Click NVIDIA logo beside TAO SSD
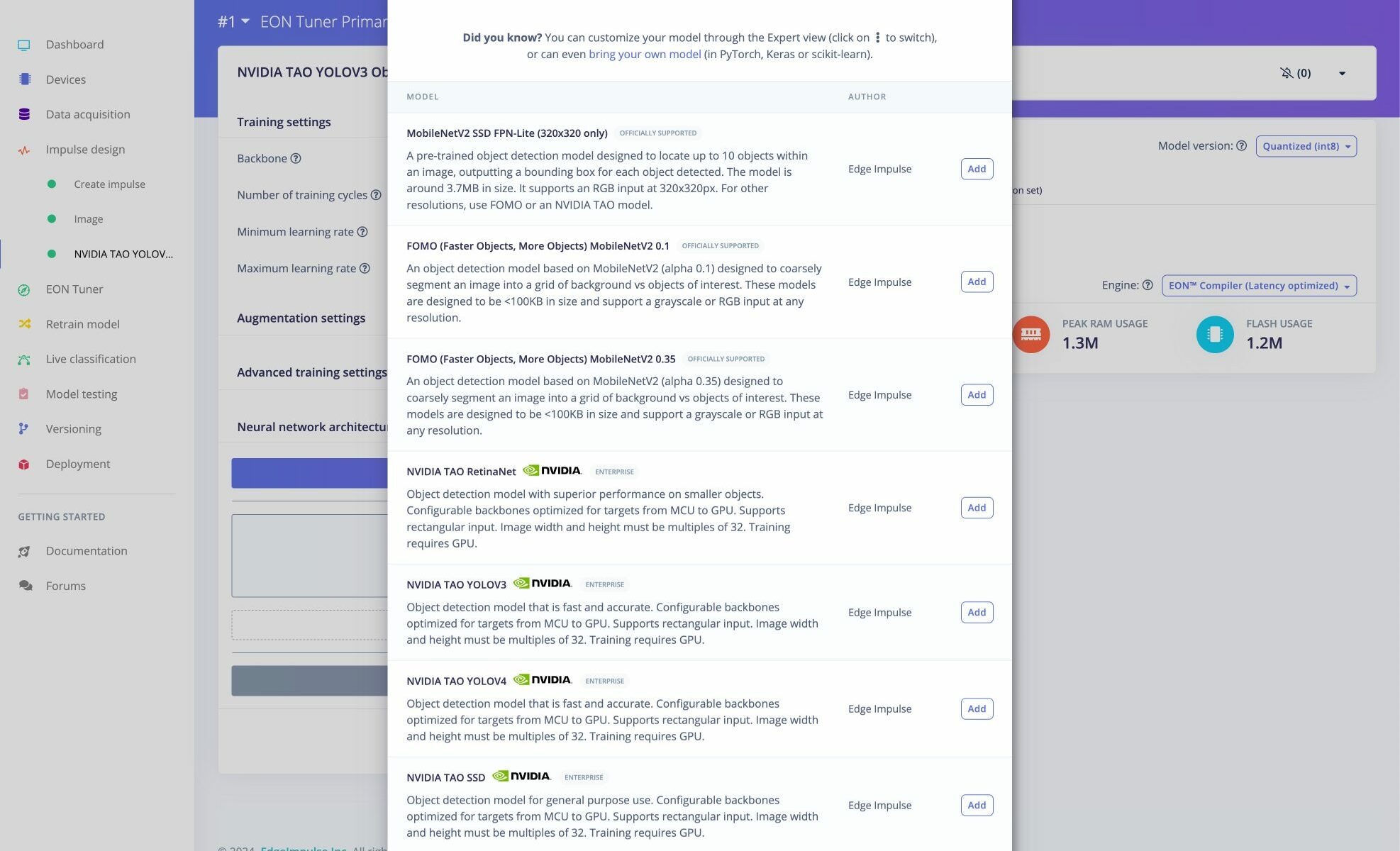Image resolution: width=1400 pixels, height=851 pixels. pyautogui.click(x=521, y=776)
